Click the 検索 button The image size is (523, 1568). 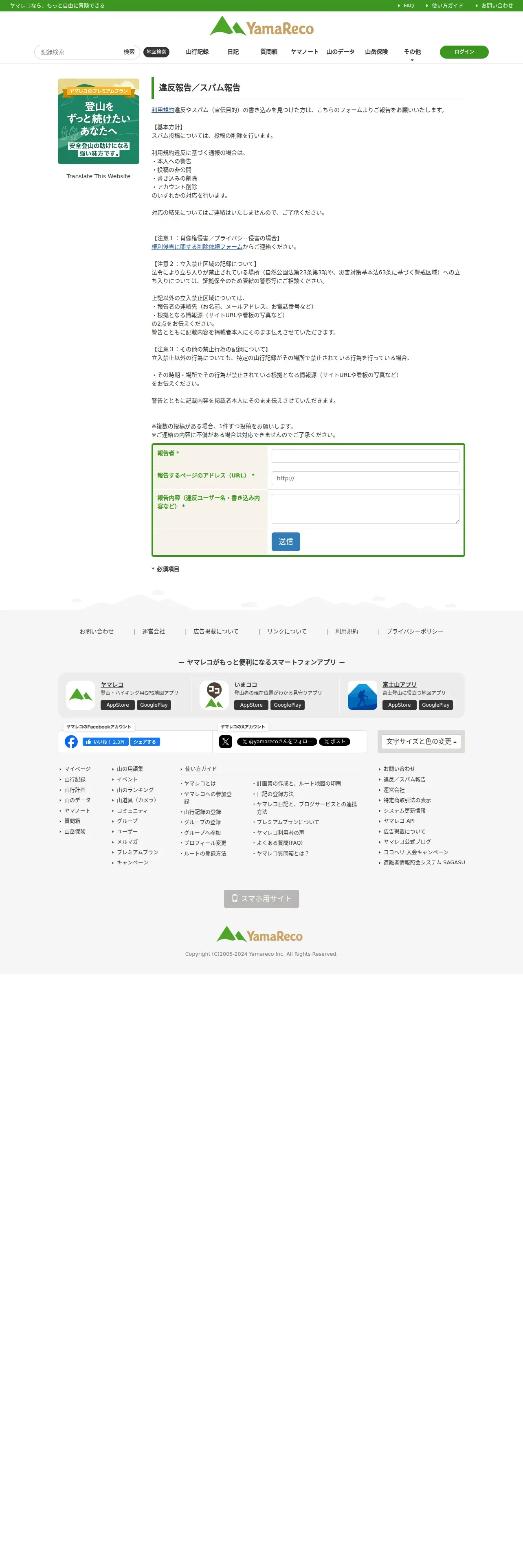point(129,52)
